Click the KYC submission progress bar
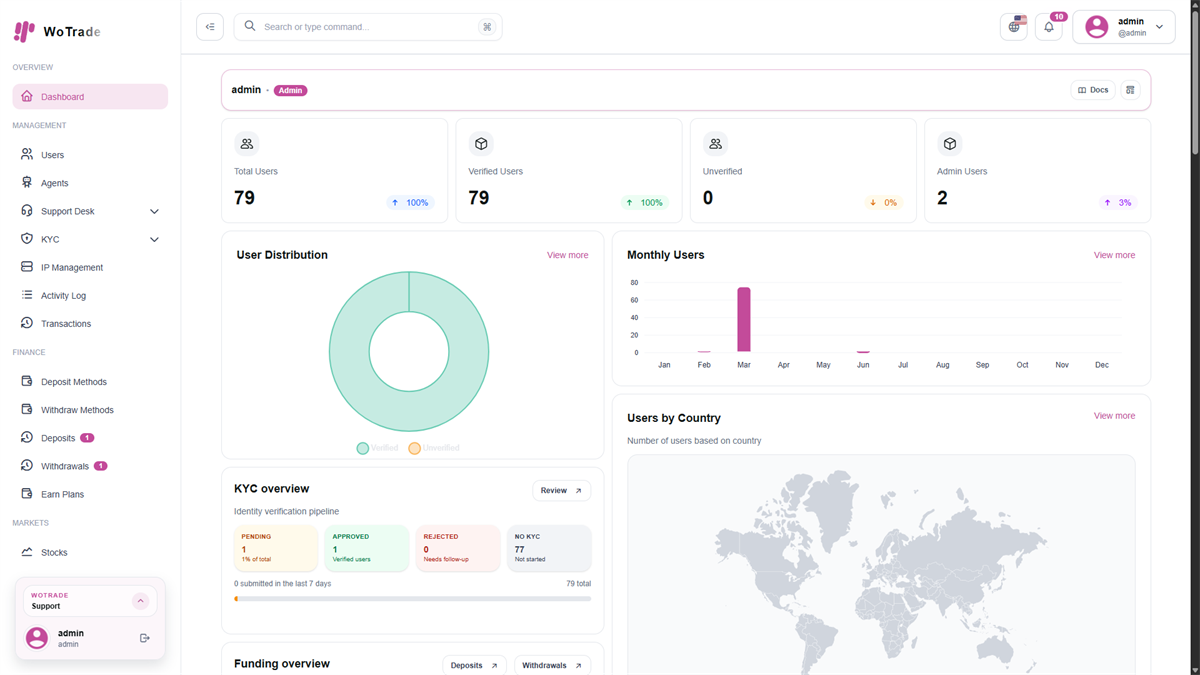The height and width of the screenshot is (675, 1200). 413,599
